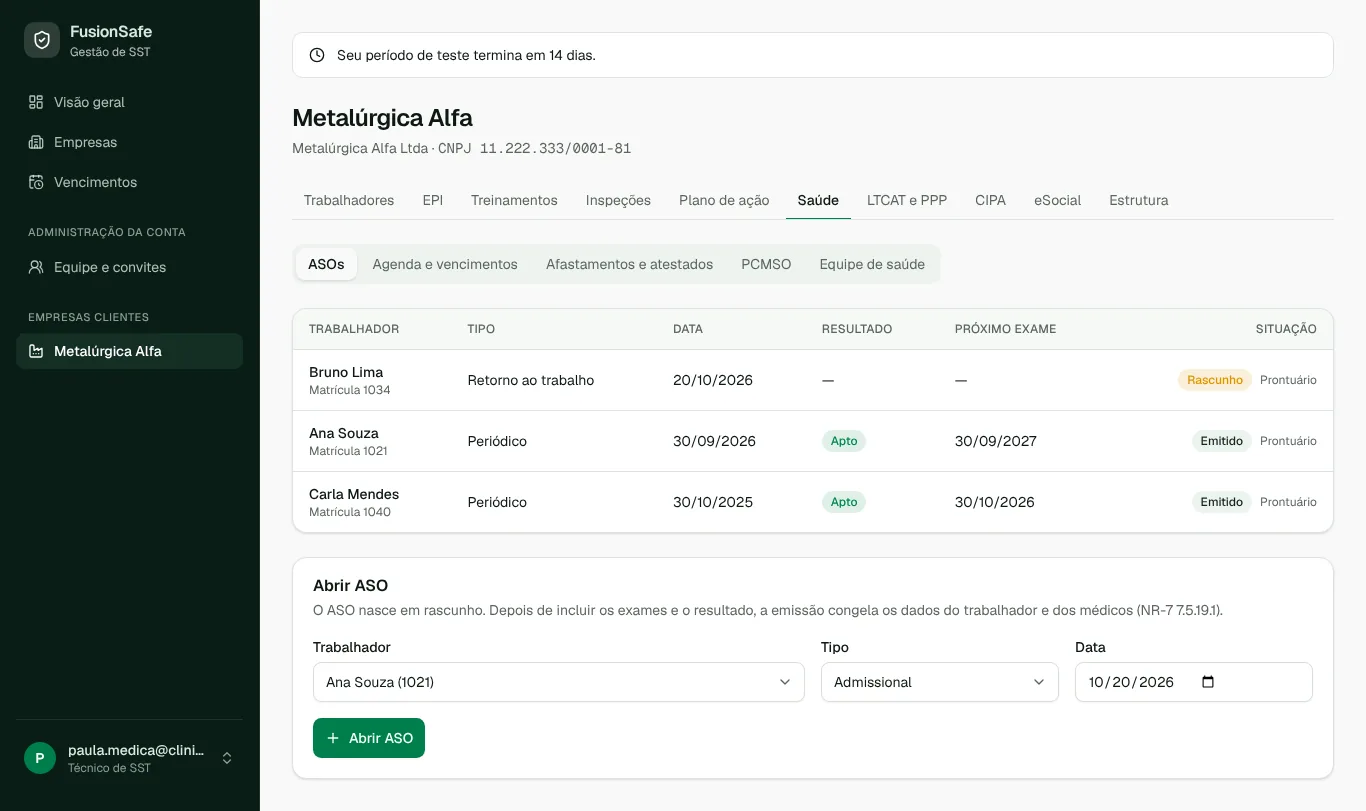Image resolution: width=1366 pixels, height=811 pixels.
Task: Switch to the LTCAT e PPP tab
Action: pos(907,200)
